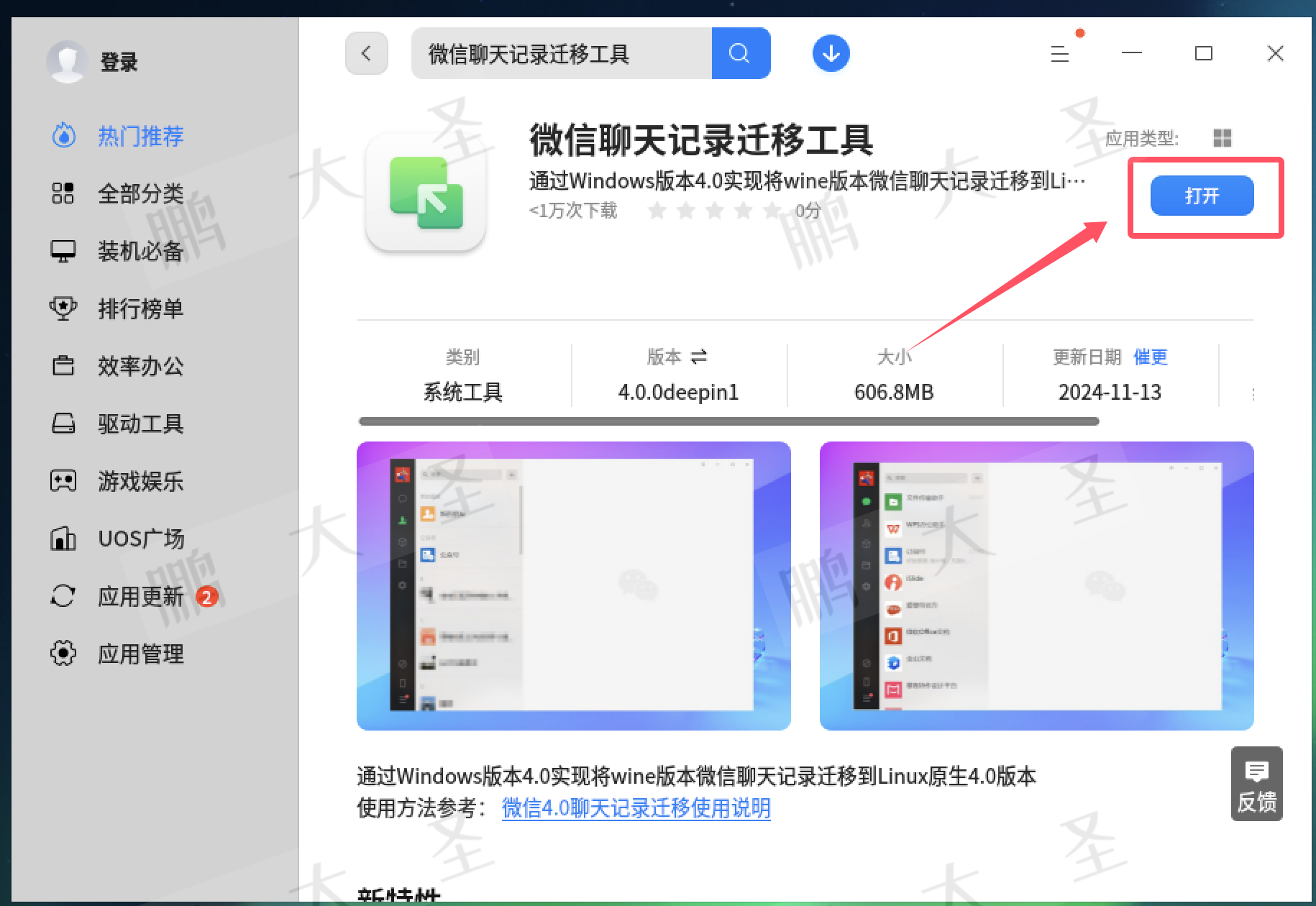Click 全部分类 menu label
This screenshot has height=906, width=1316.
point(141,193)
